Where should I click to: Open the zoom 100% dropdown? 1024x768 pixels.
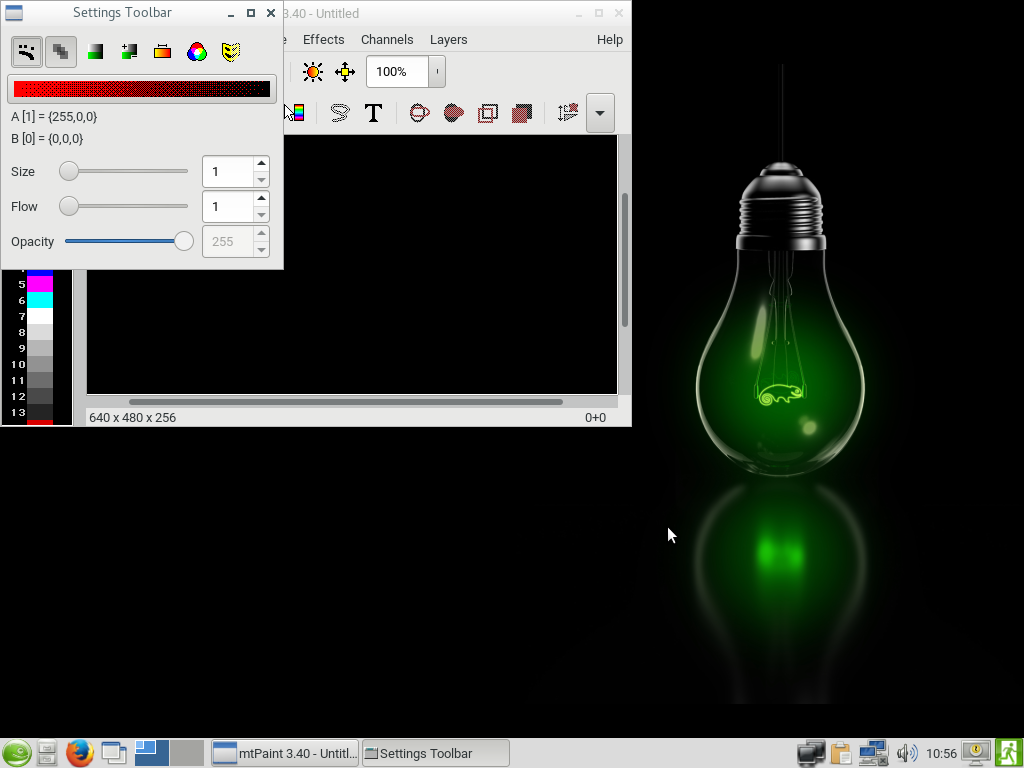point(437,72)
